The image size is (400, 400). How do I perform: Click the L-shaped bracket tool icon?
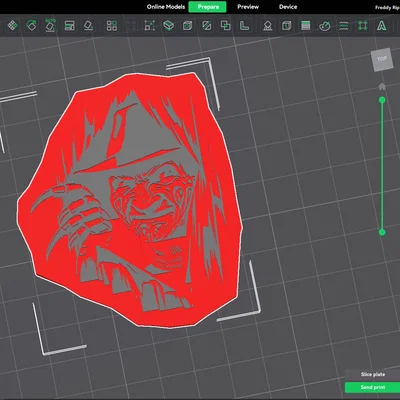(244, 26)
